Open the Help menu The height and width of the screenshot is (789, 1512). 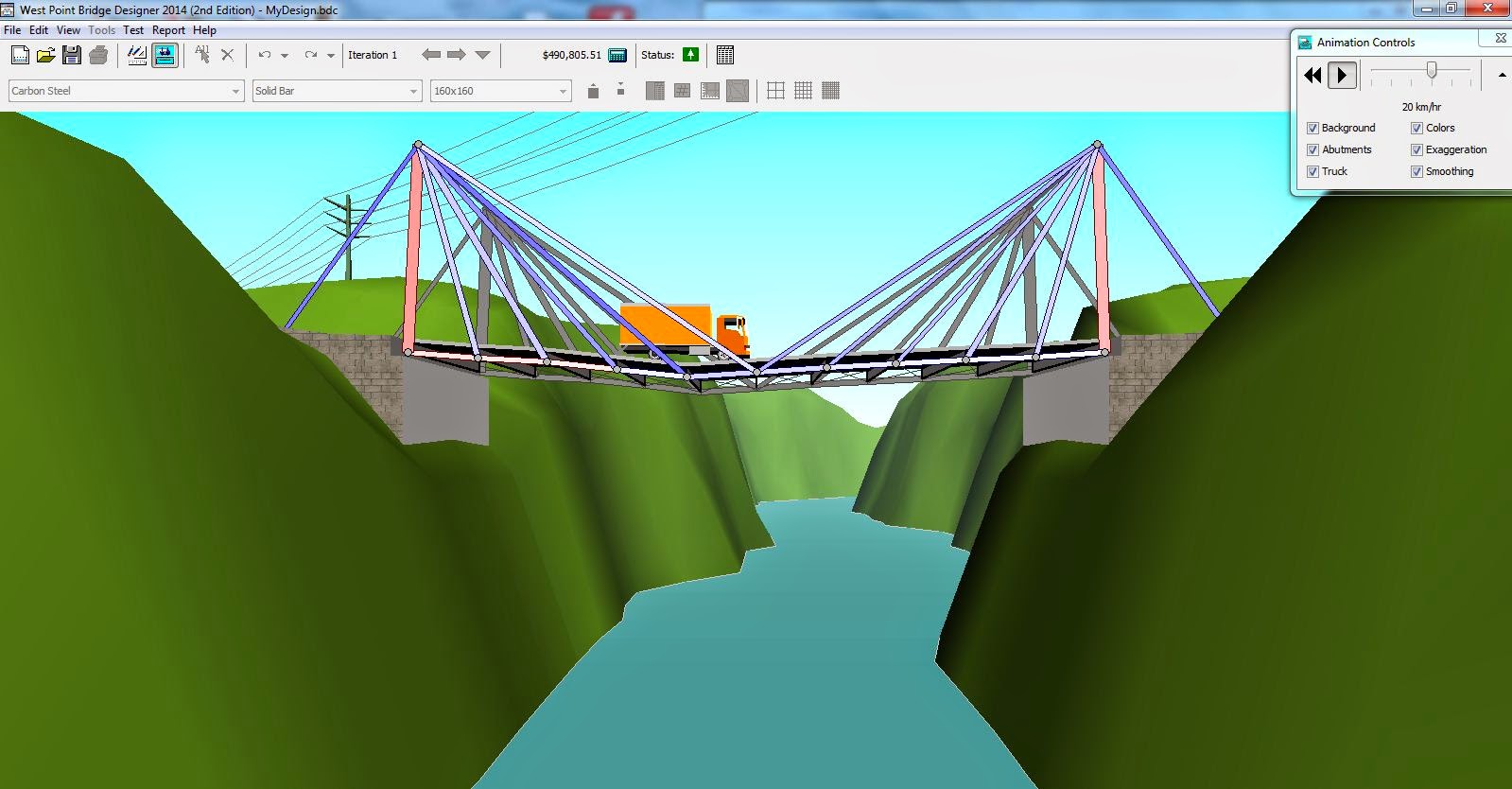click(204, 29)
